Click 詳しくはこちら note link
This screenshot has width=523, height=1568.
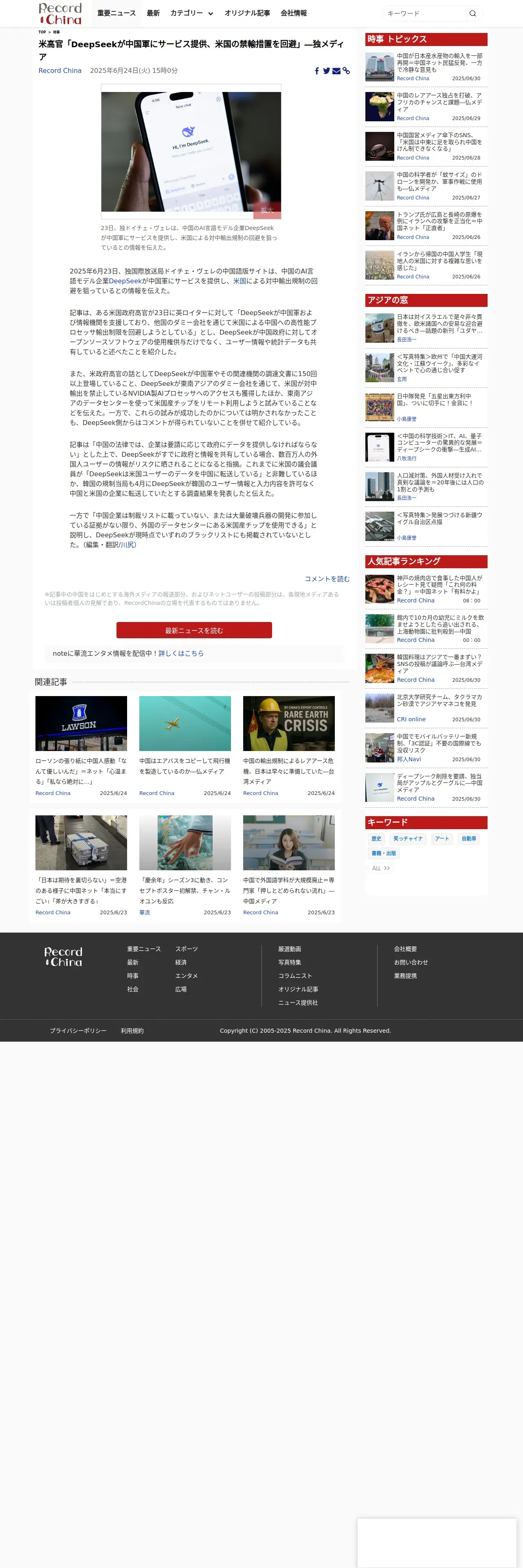click(x=181, y=653)
